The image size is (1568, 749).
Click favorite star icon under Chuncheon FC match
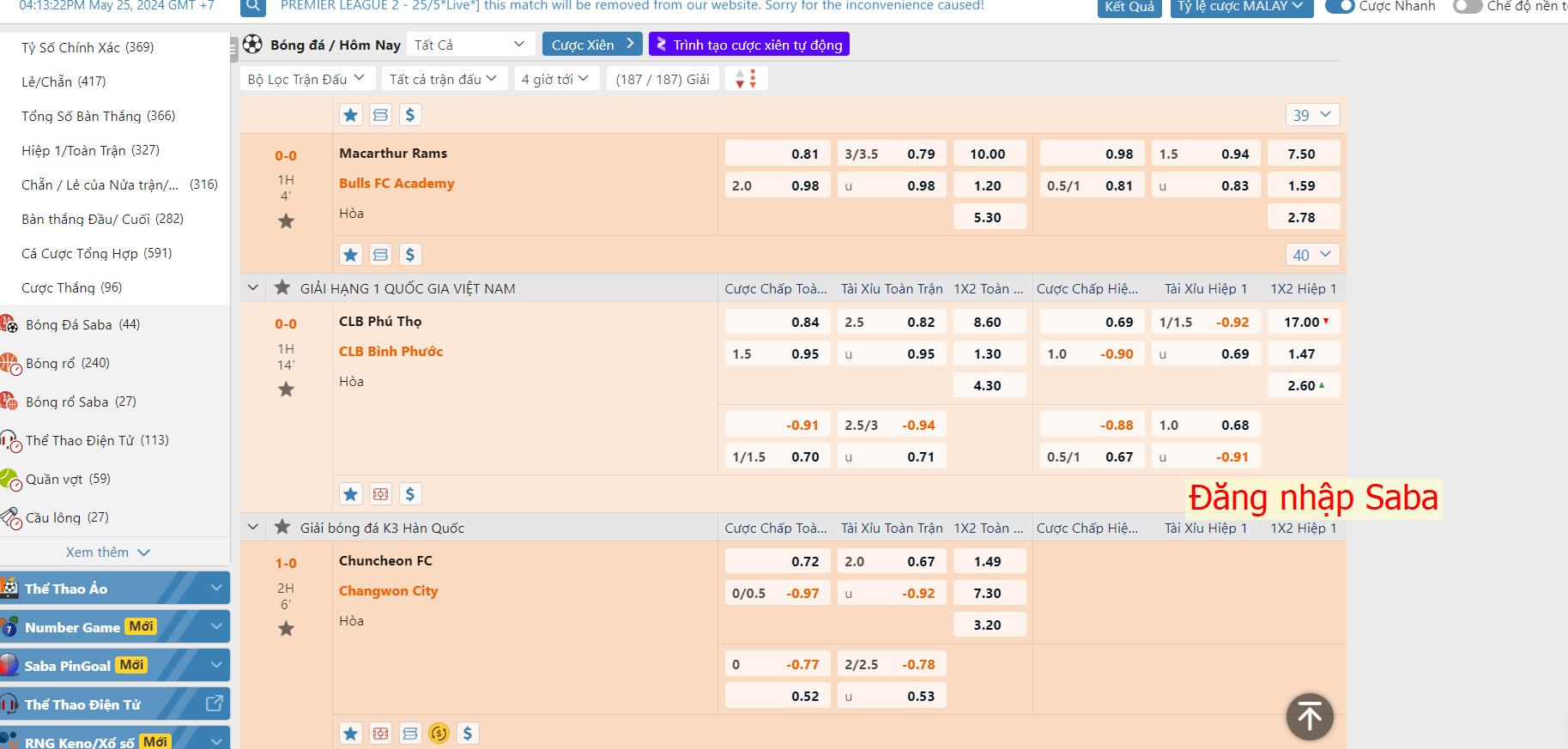(350, 734)
